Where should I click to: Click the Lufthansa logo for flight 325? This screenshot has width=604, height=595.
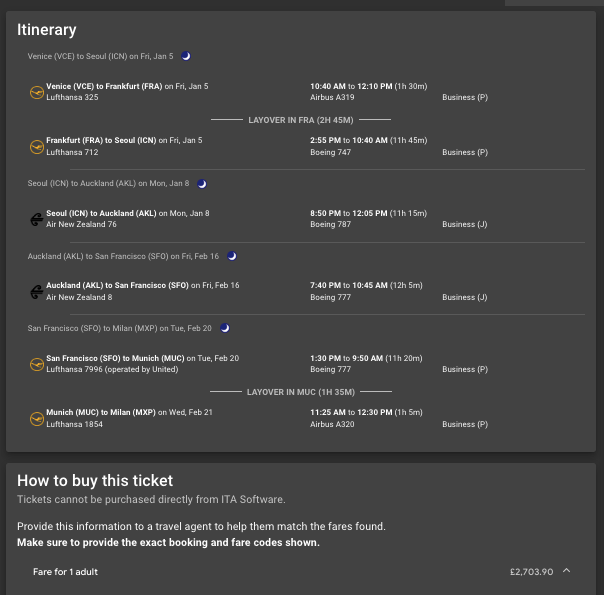tap(37, 92)
